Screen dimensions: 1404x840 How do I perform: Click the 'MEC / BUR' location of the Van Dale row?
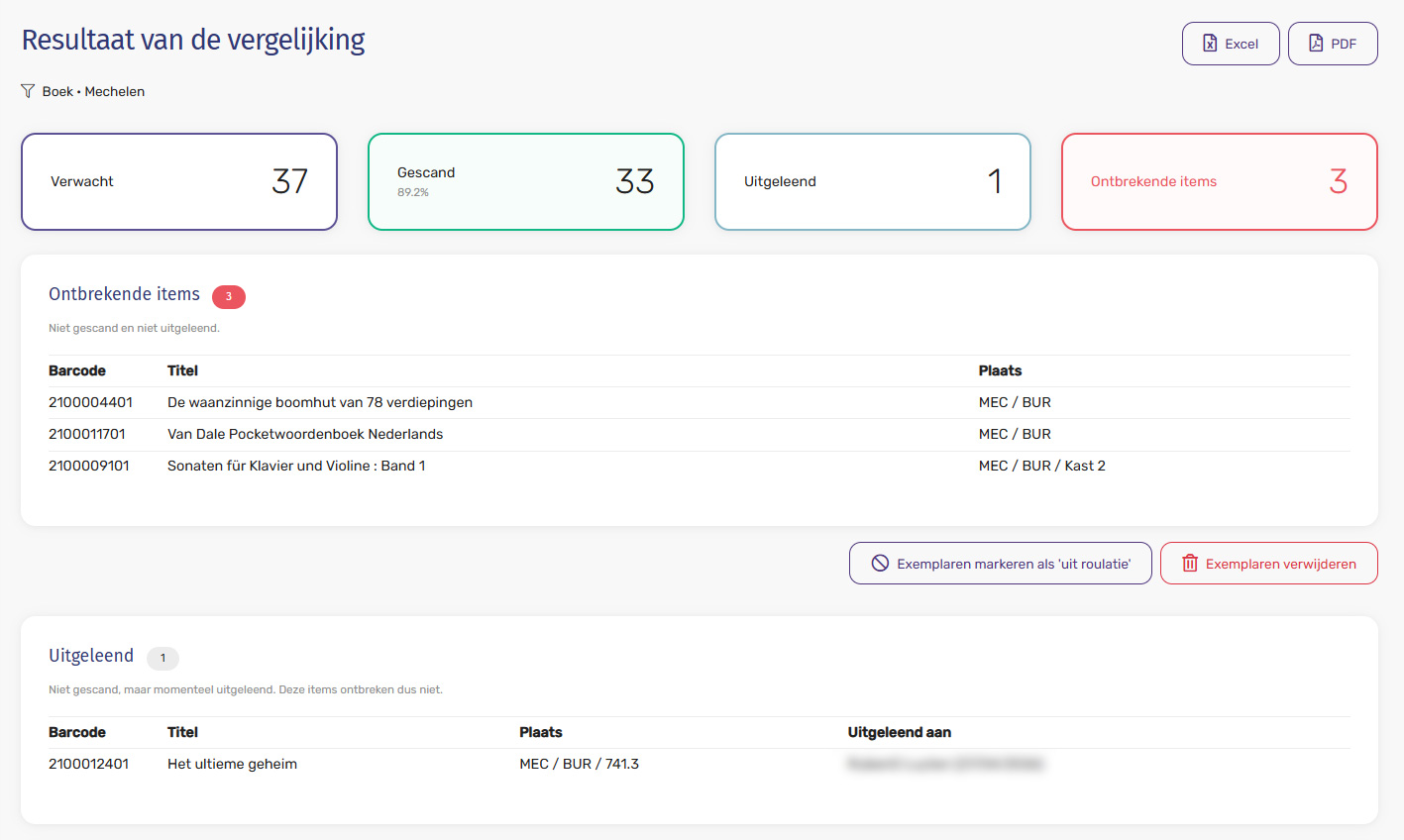[1015, 434]
